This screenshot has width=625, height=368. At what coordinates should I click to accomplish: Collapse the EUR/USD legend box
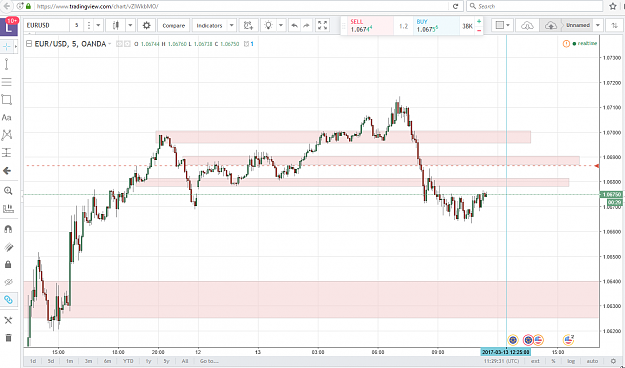pyautogui.click(x=29, y=44)
